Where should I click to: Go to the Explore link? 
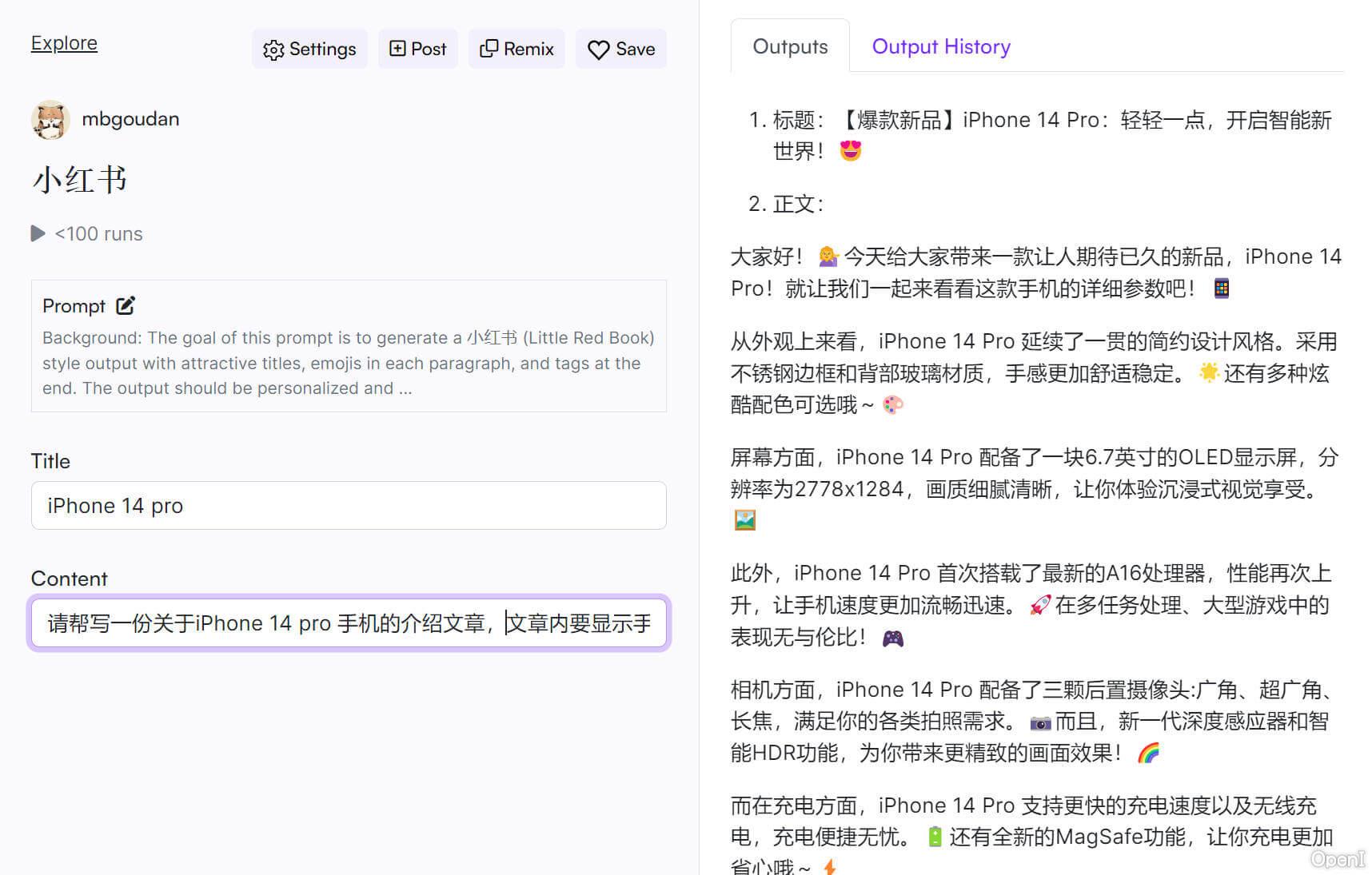64,43
